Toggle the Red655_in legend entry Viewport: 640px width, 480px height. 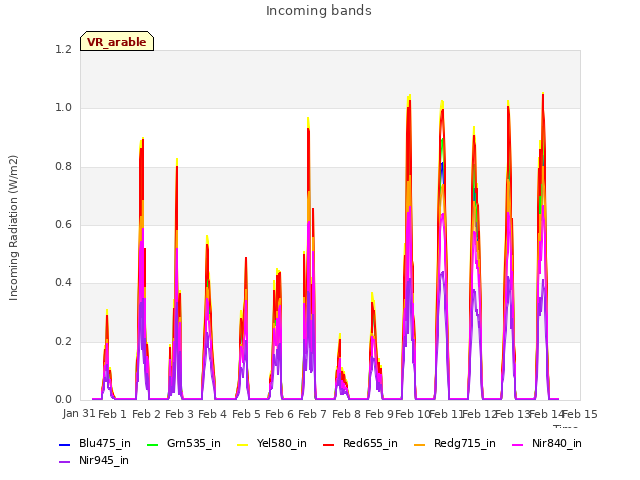tap(360, 443)
